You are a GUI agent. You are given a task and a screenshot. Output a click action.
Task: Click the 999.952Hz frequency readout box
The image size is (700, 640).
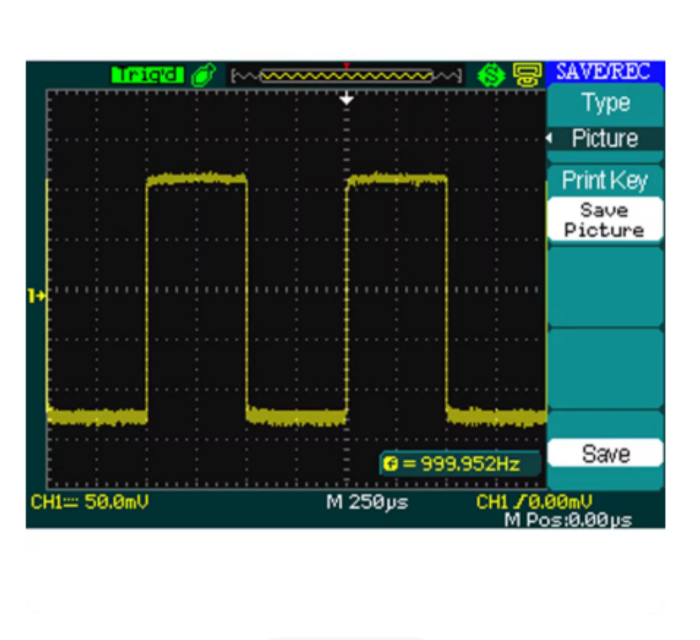[460, 464]
